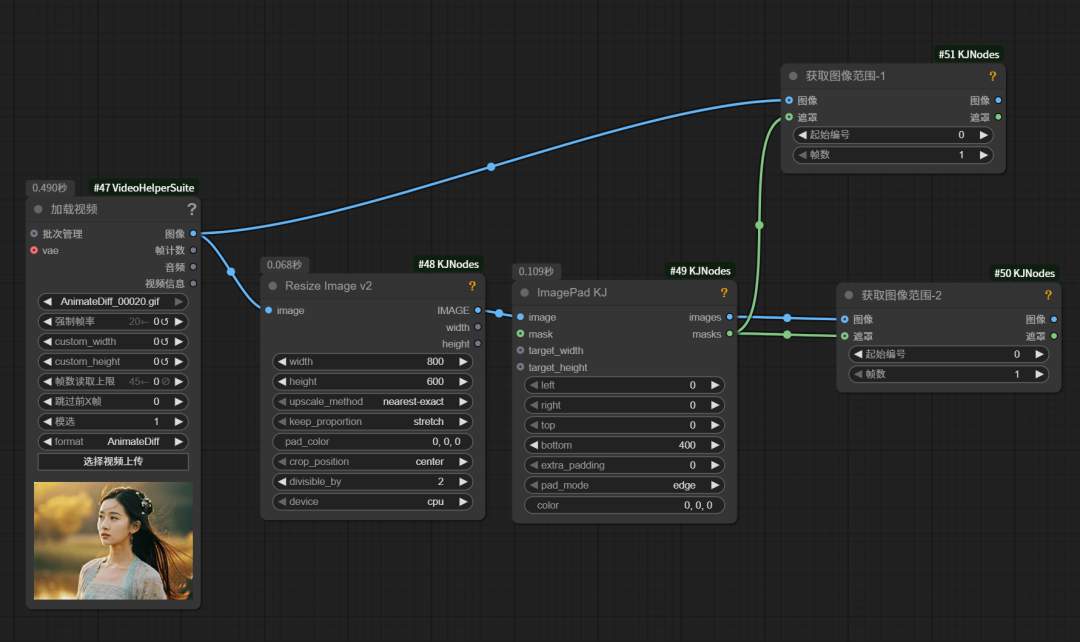Click the question mark on 获取图像范围-2 node

(x=1048, y=295)
